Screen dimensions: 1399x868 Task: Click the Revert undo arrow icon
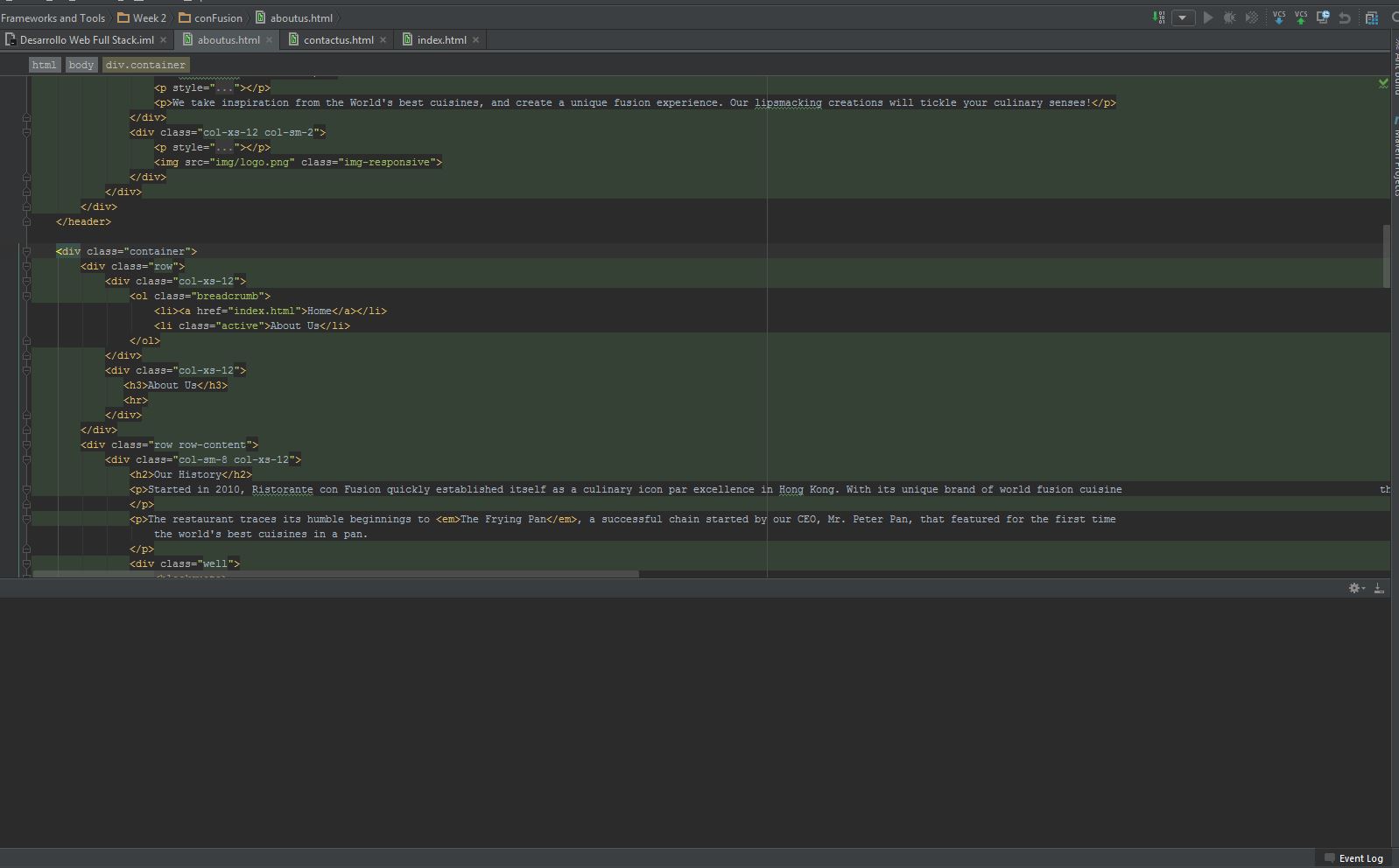pyautogui.click(x=1345, y=17)
